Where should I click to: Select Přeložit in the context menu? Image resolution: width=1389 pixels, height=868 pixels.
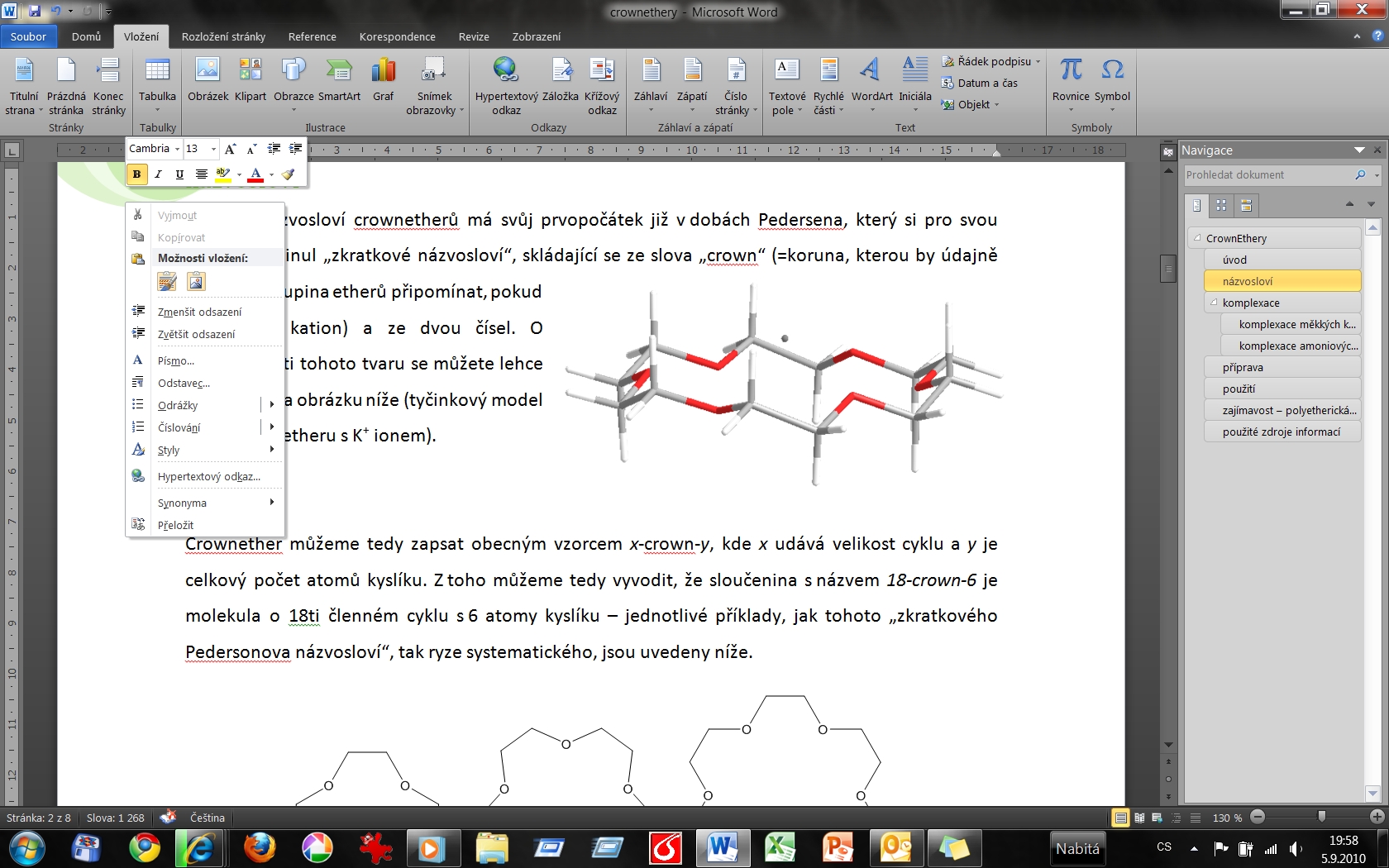tap(205, 525)
